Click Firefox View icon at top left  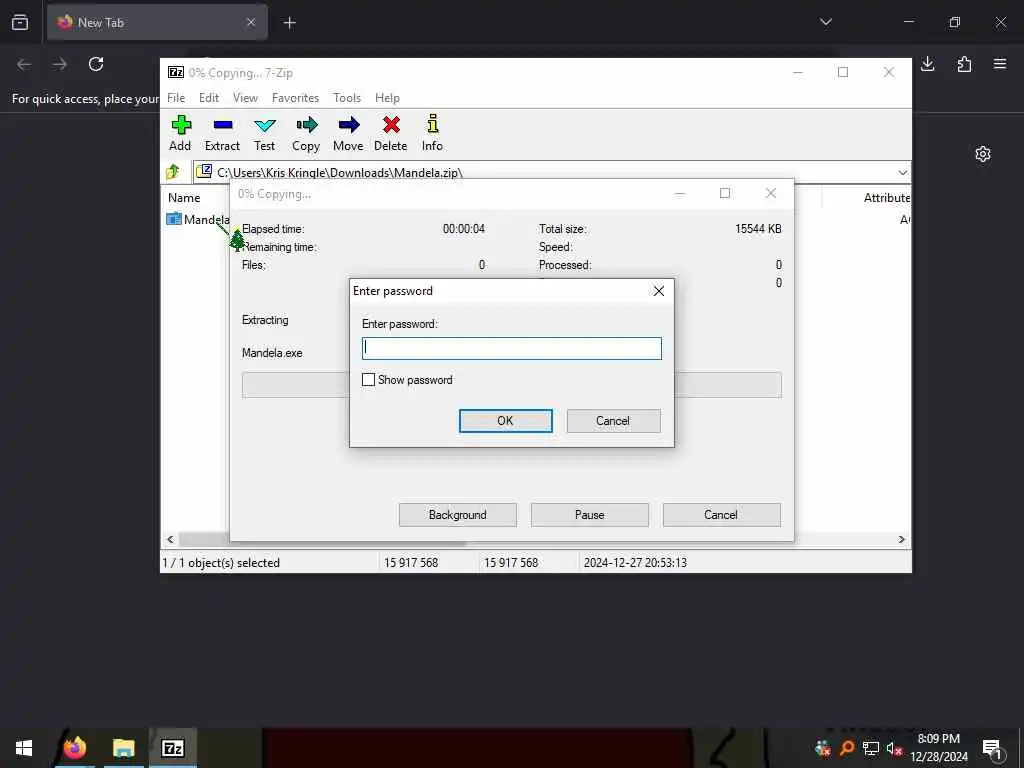(x=20, y=22)
